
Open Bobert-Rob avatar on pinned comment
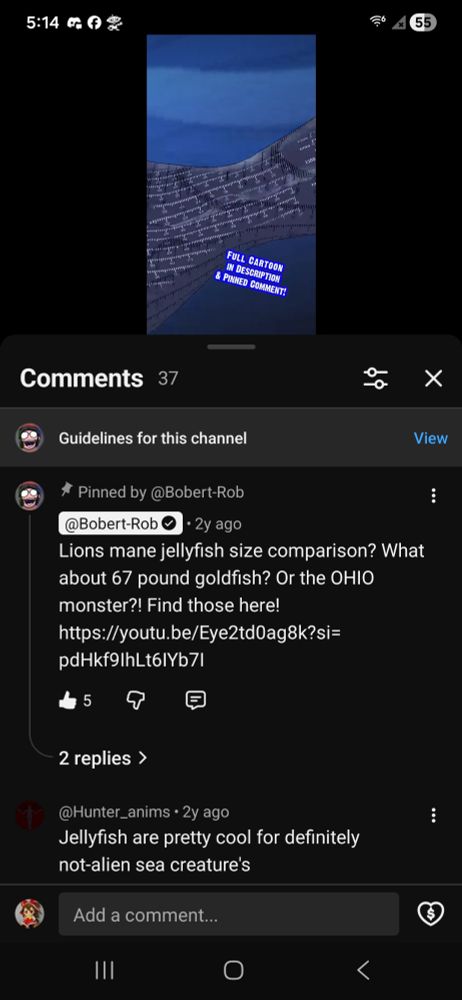(x=29, y=496)
